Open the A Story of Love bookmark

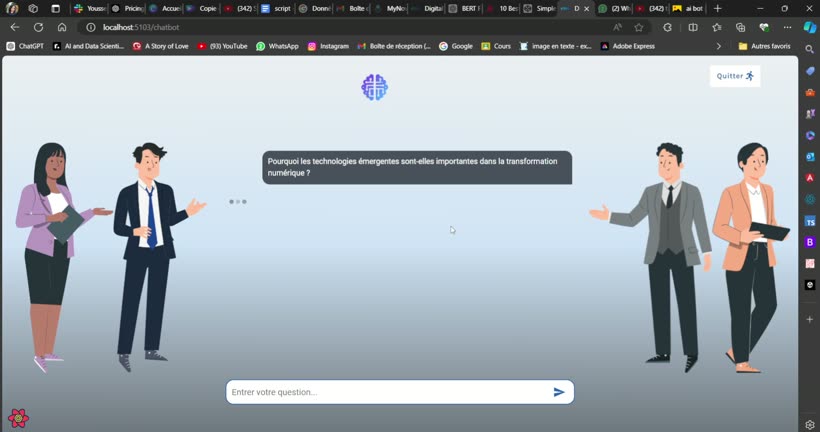coord(161,46)
